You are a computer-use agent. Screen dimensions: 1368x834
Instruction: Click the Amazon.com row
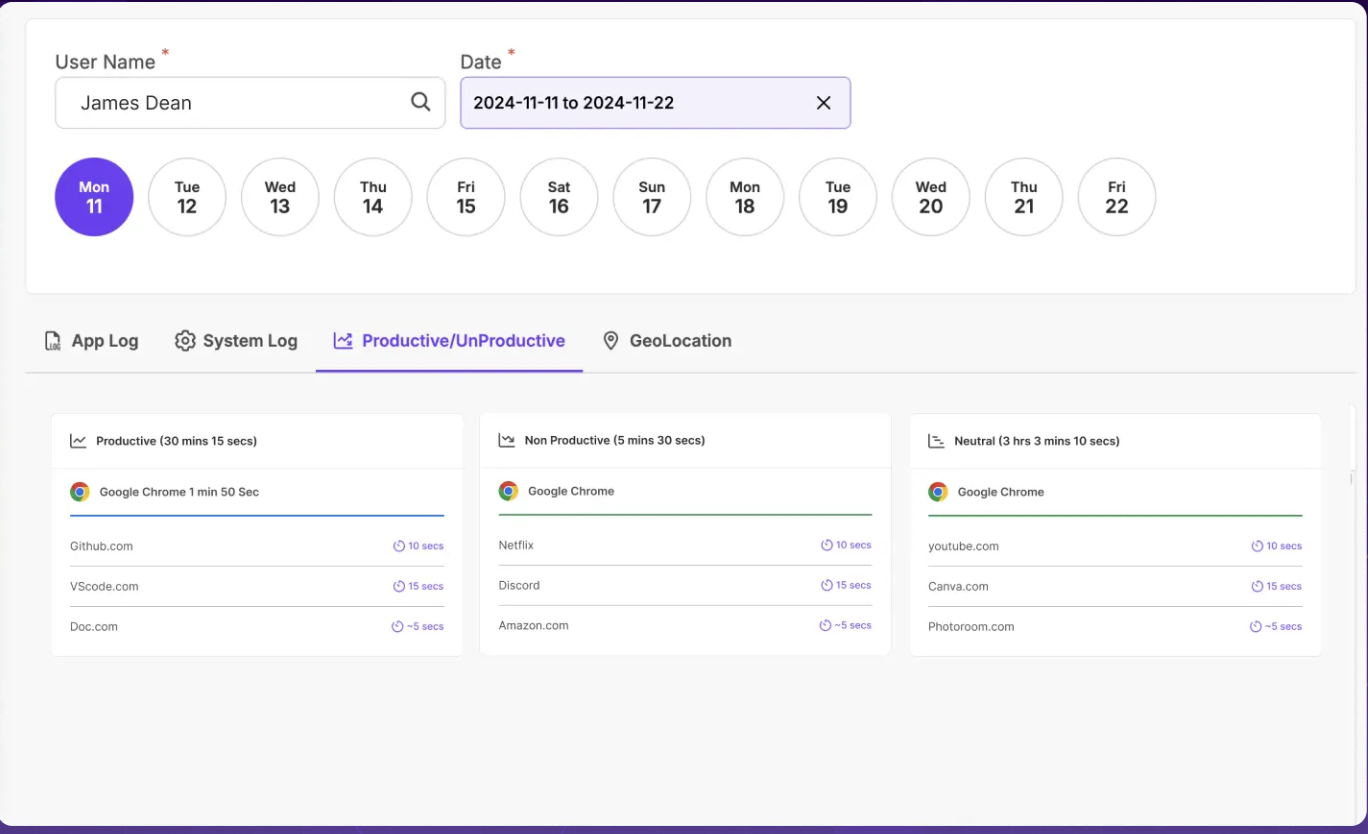685,625
